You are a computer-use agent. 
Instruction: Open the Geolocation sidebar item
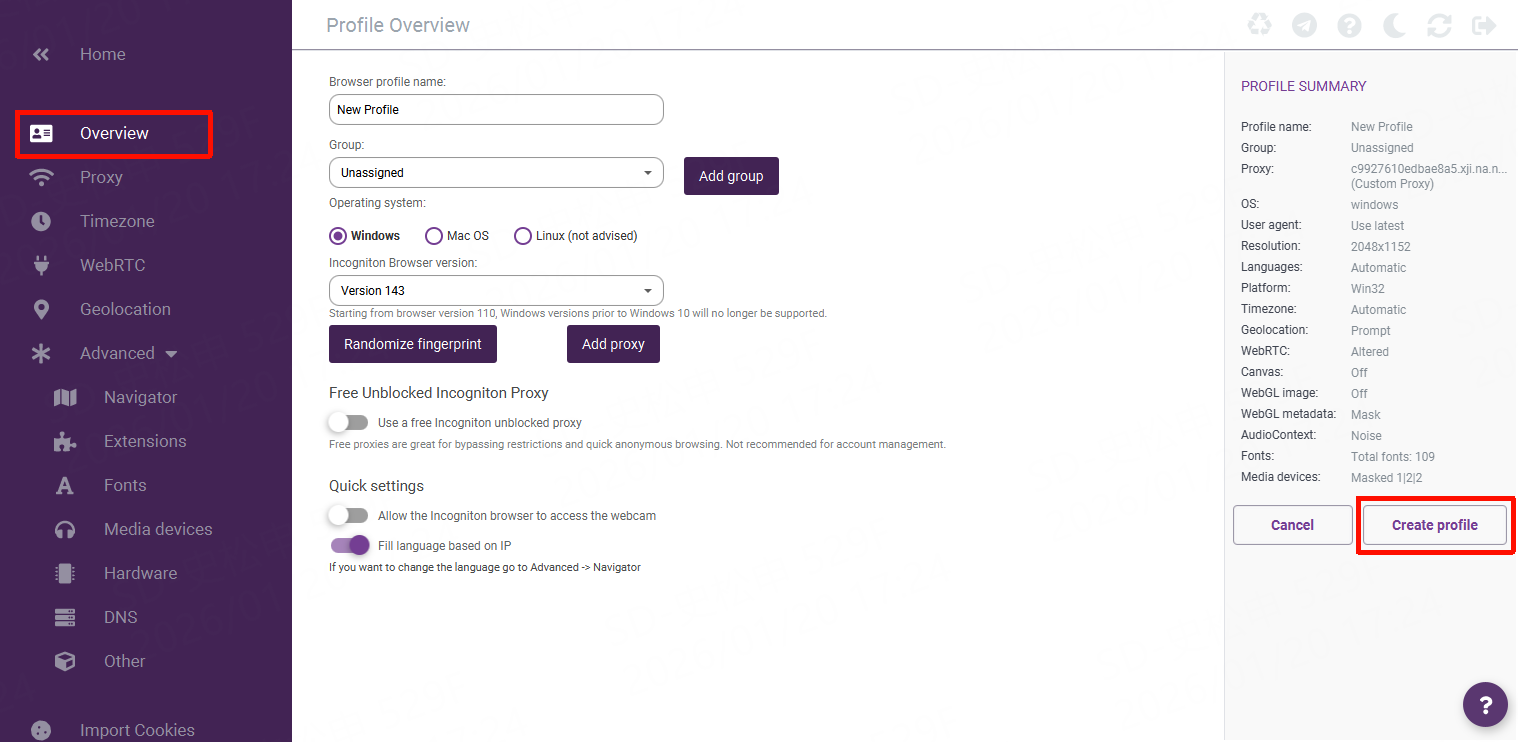125,309
